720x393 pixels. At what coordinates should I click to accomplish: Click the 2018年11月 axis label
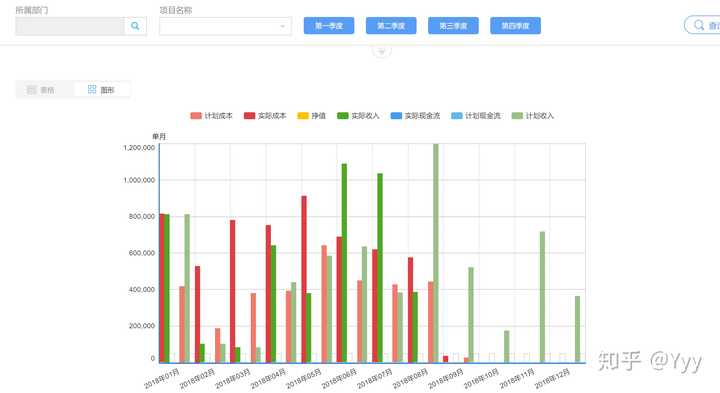pyautogui.click(x=517, y=379)
